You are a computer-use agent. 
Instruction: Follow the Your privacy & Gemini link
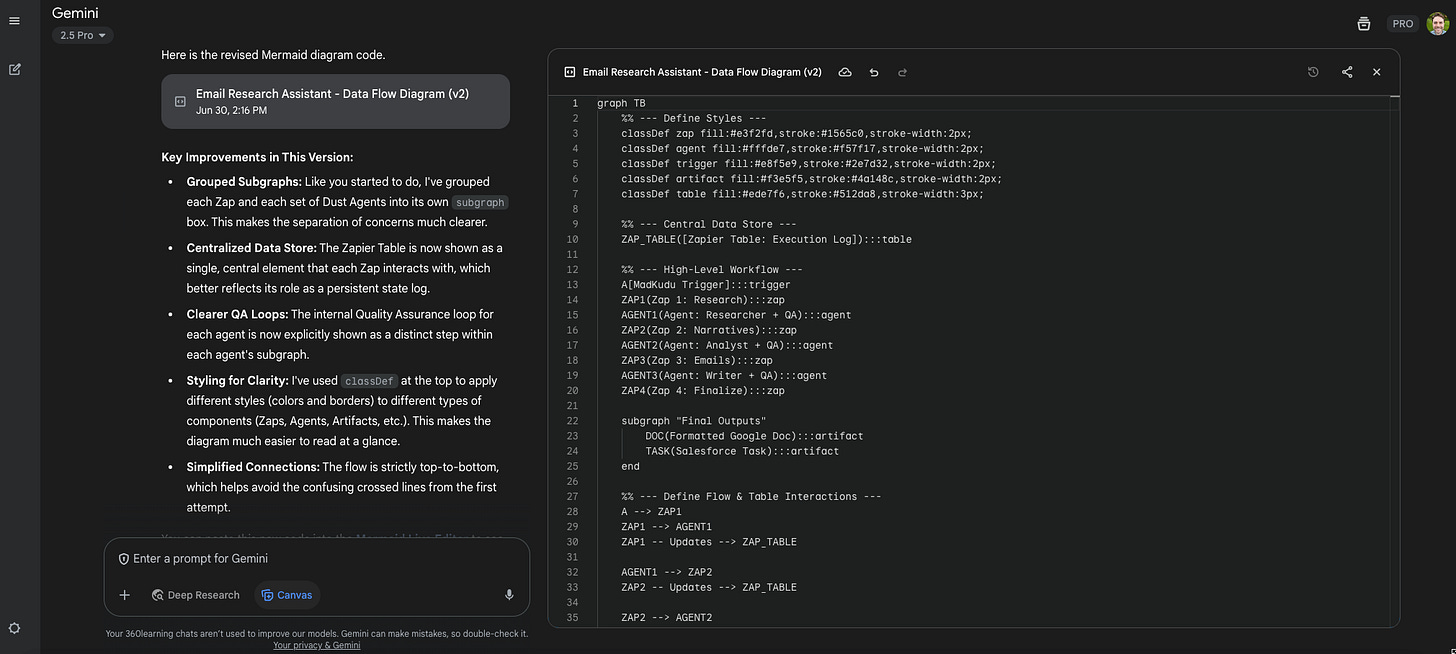pyautogui.click(x=316, y=646)
